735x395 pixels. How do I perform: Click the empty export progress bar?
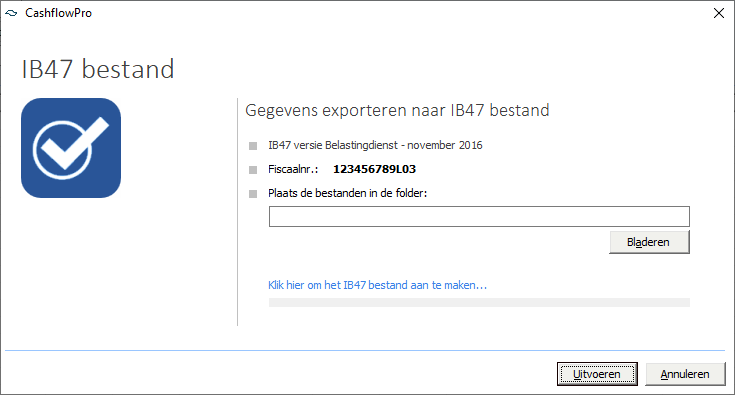coord(479,302)
